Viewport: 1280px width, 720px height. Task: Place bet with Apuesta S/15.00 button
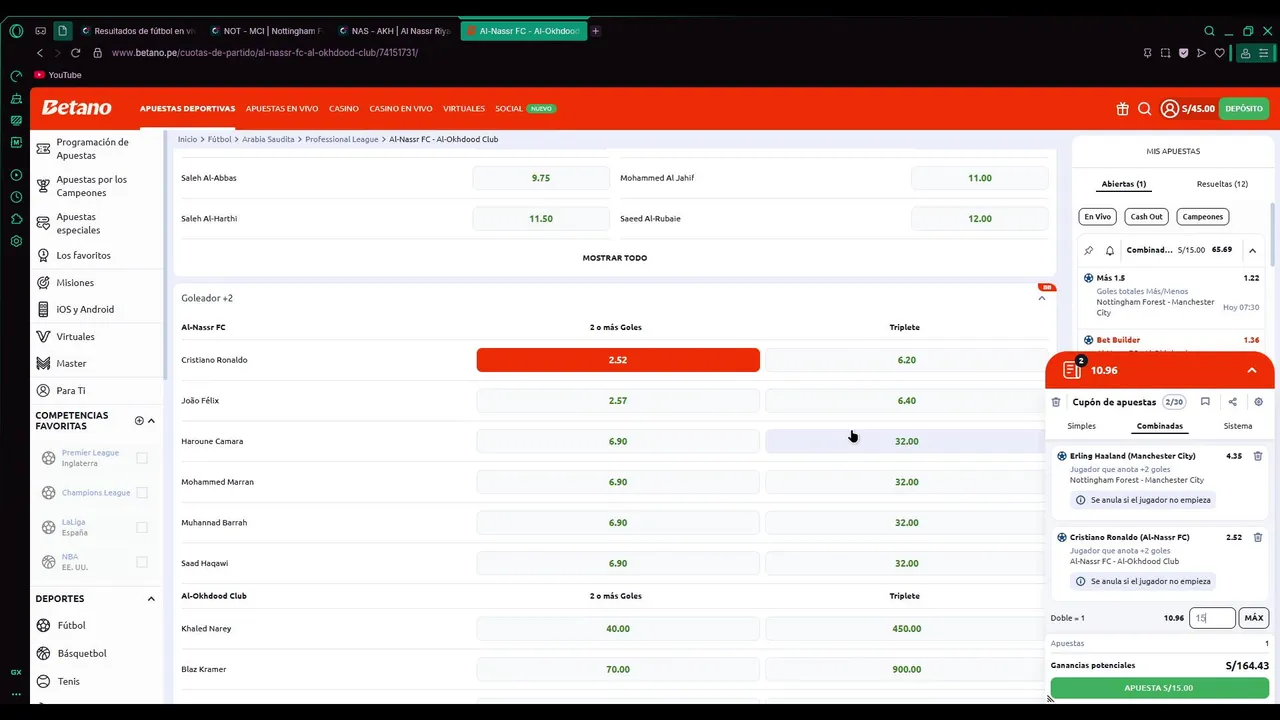coord(1158,688)
